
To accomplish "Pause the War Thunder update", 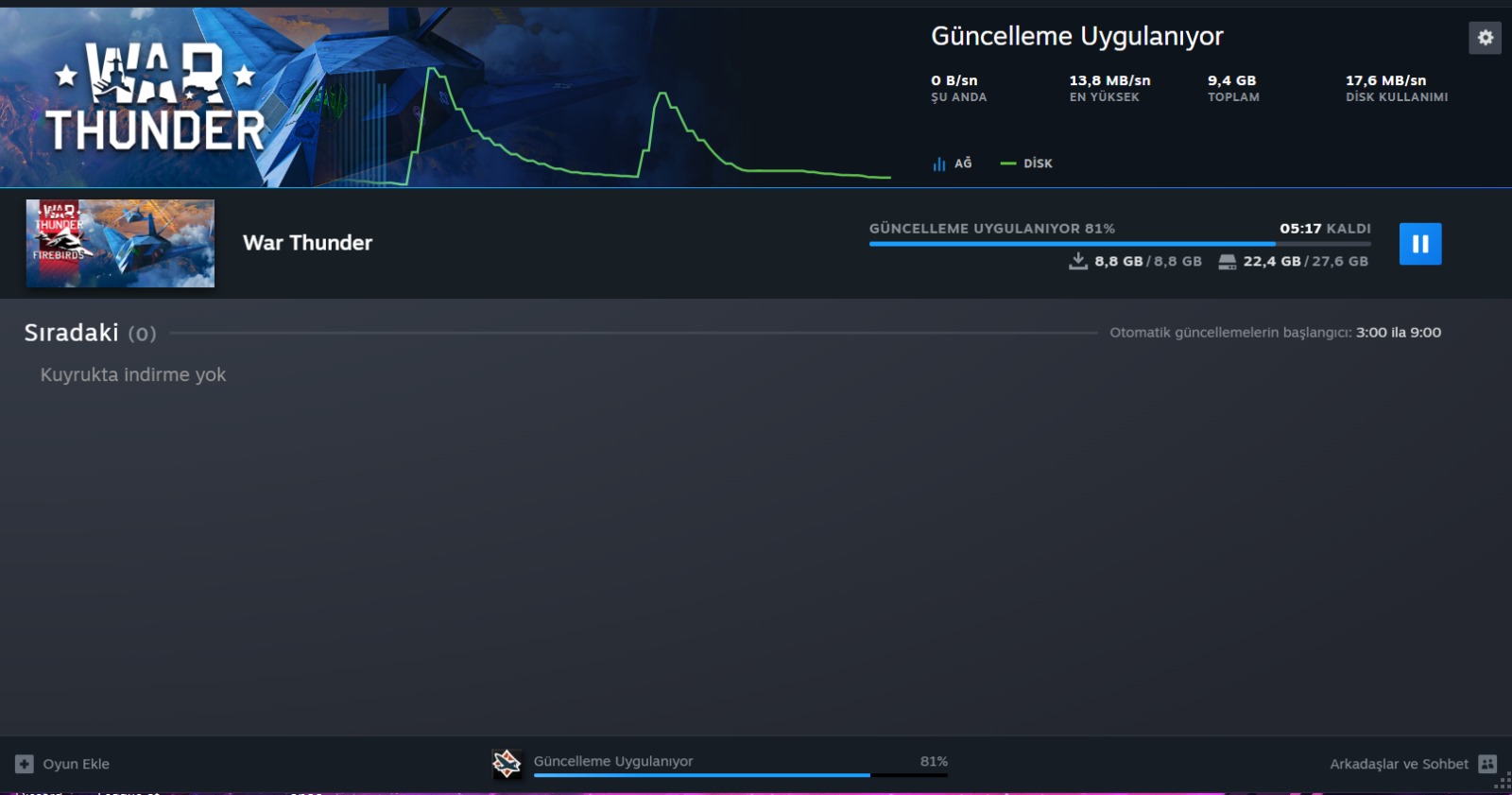I will [x=1420, y=244].
